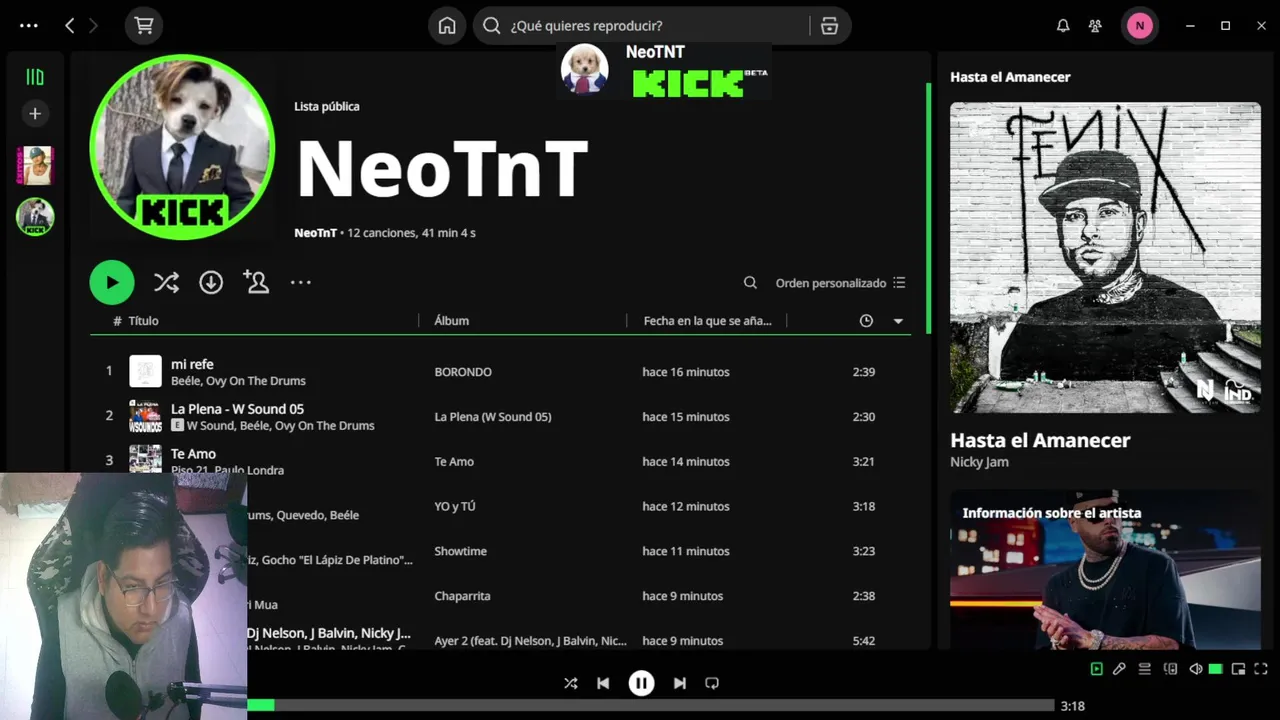Sort by Álbum column header

pyautogui.click(x=452, y=321)
